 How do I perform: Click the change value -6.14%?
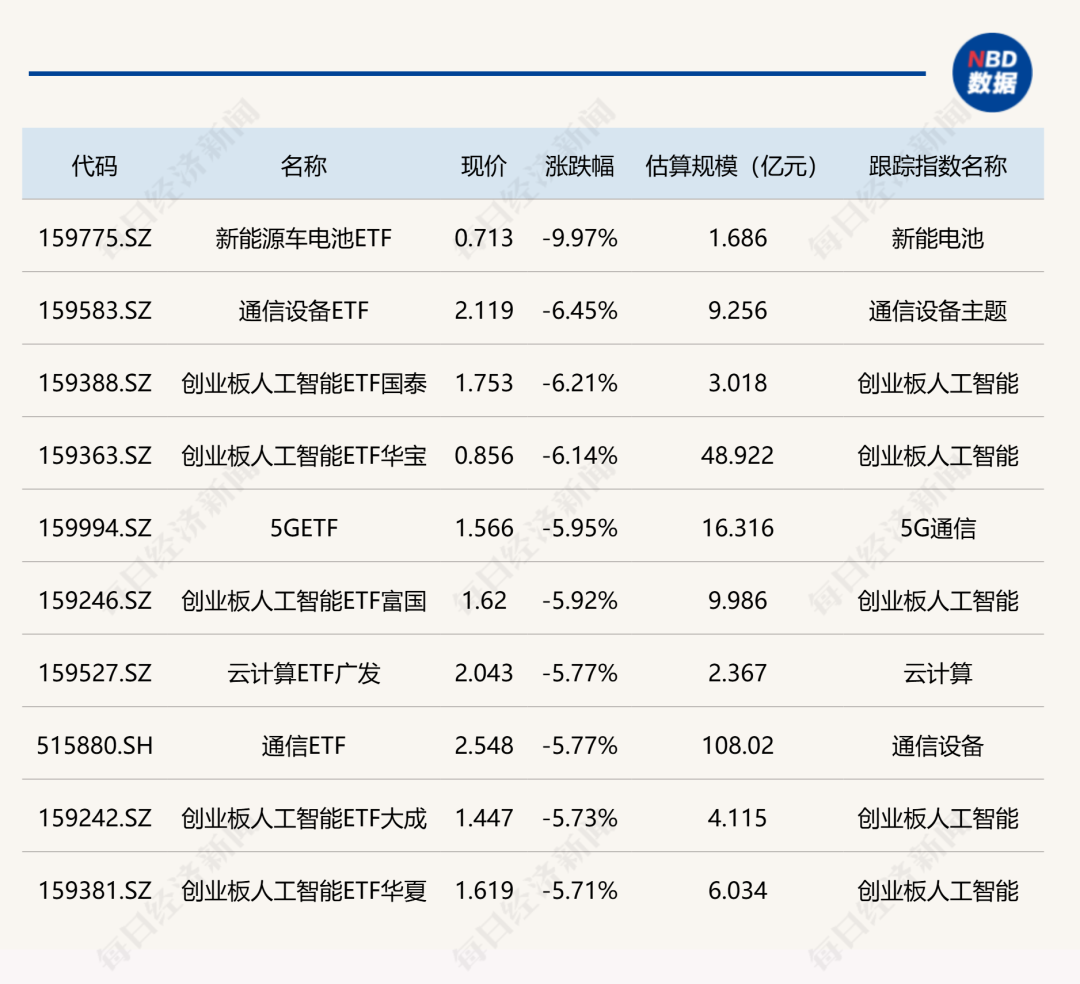[x=579, y=456]
